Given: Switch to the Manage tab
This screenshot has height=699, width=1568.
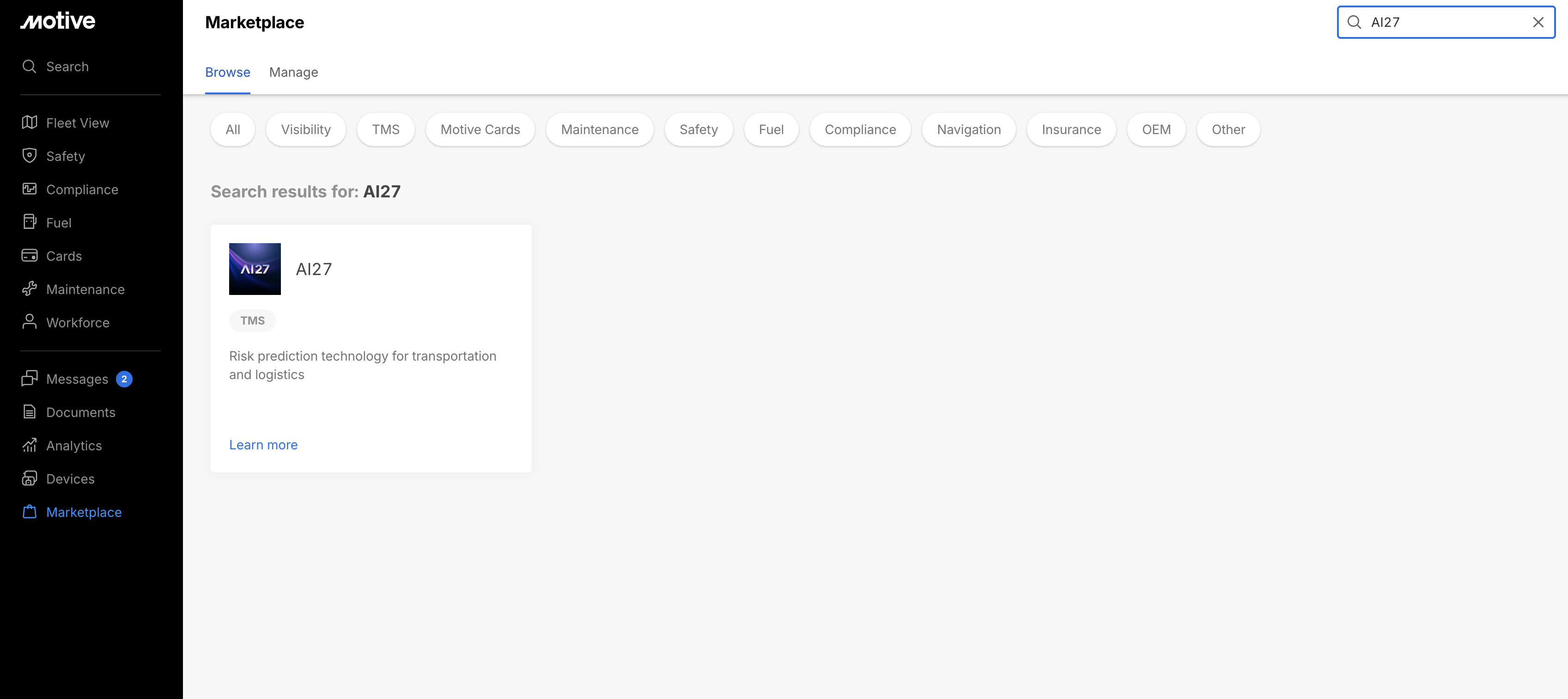Looking at the screenshot, I should [293, 72].
